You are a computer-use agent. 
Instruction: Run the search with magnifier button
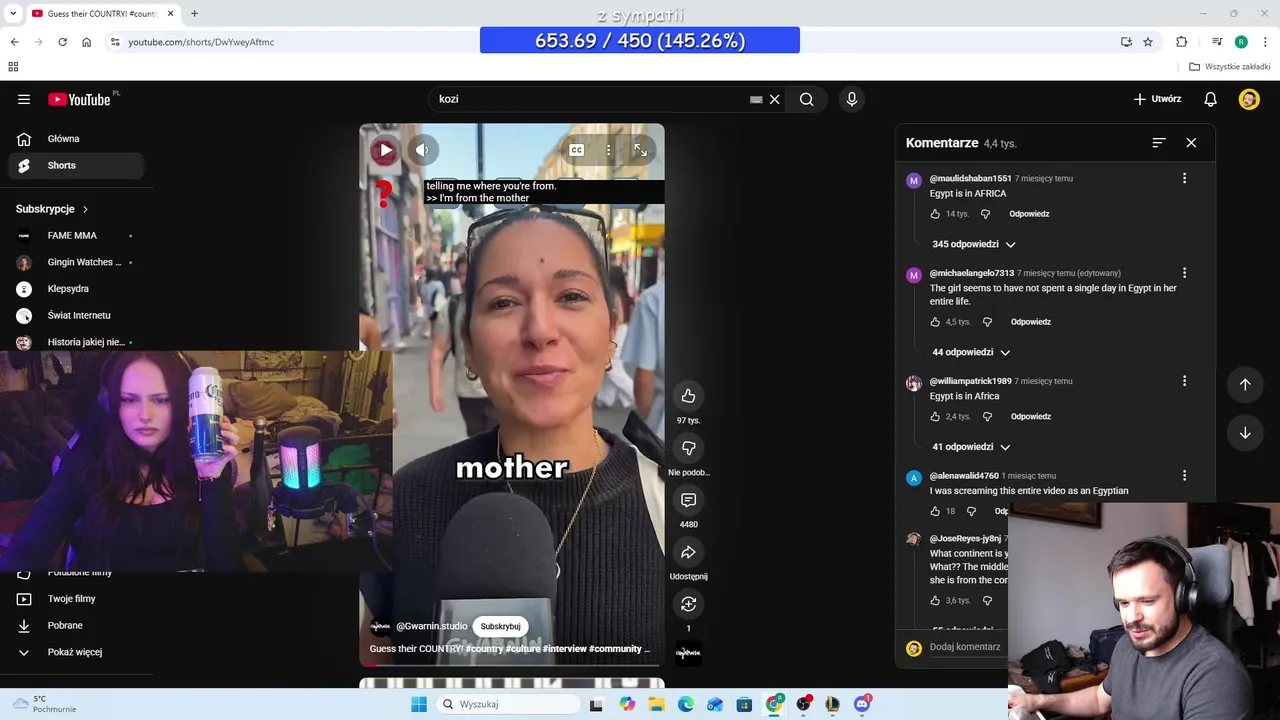806,99
